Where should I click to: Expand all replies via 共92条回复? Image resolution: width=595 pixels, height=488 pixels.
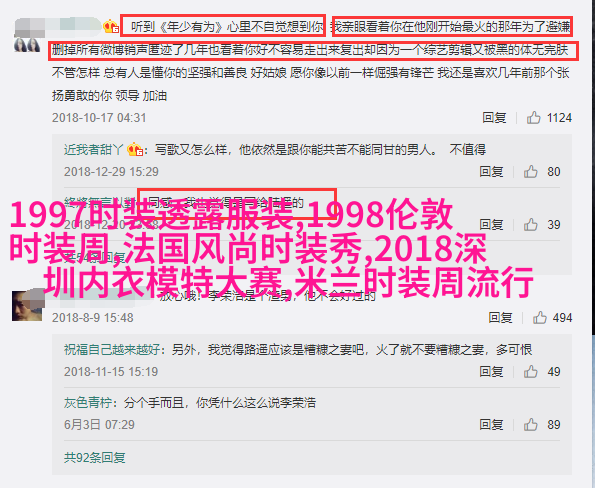coord(94,458)
